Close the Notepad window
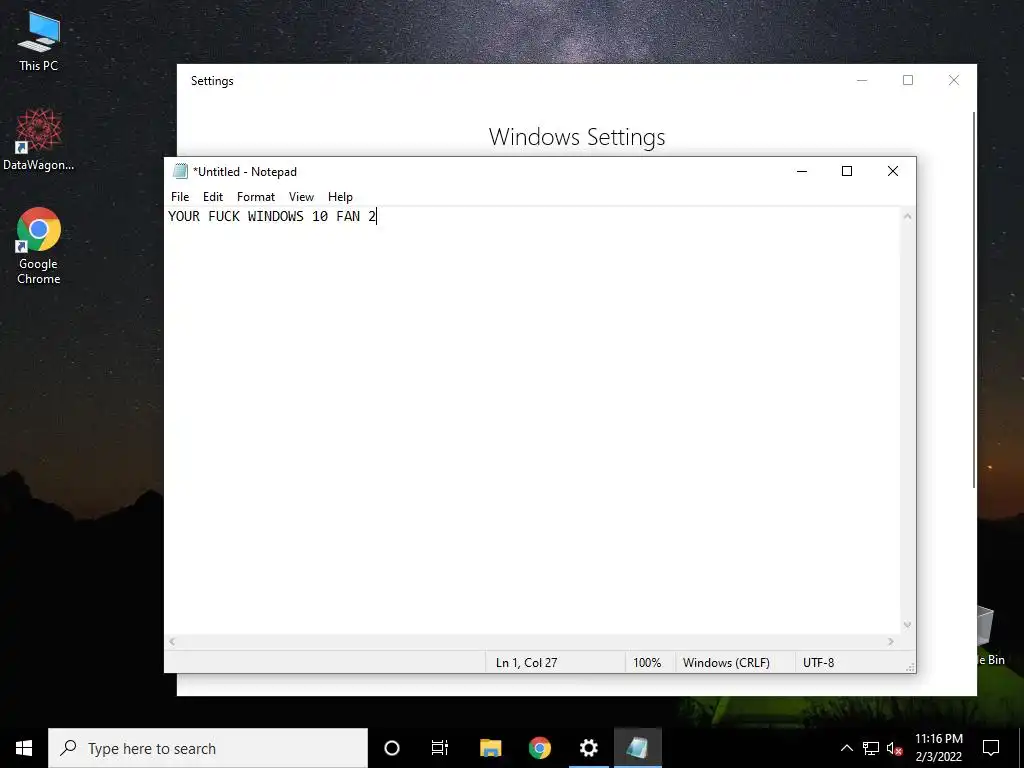Screen dimensions: 1024x768 [x=893, y=171]
